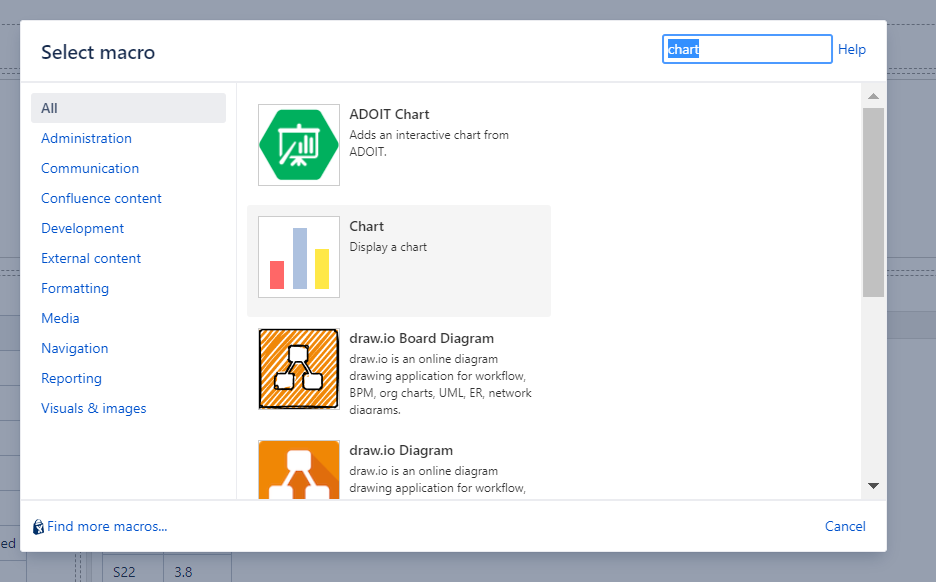Image resolution: width=936 pixels, height=582 pixels.
Task: Cancel the Select macro dialog
Action: [844, 526]
